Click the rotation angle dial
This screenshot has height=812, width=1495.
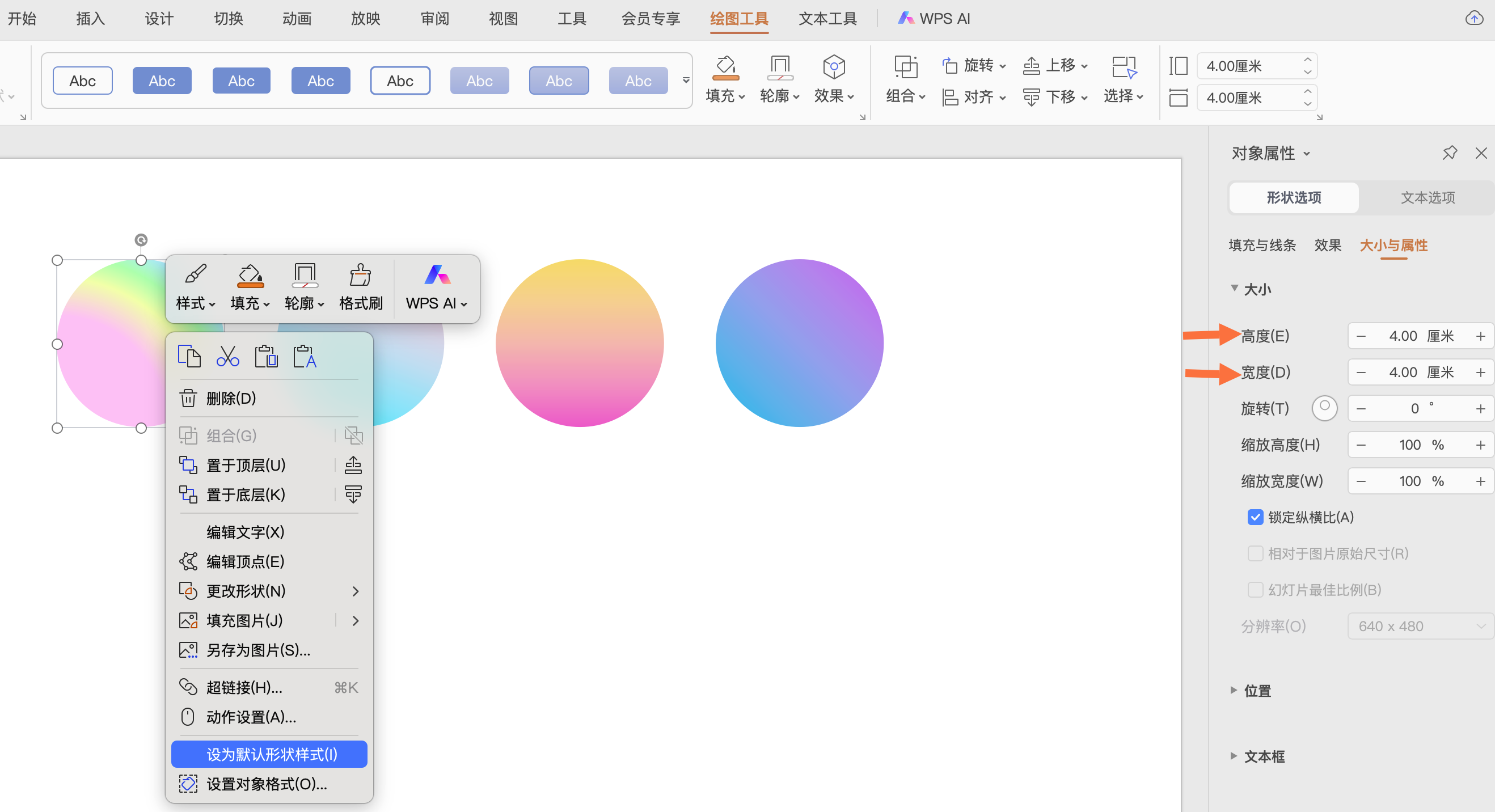click(x=1324, y=409)
